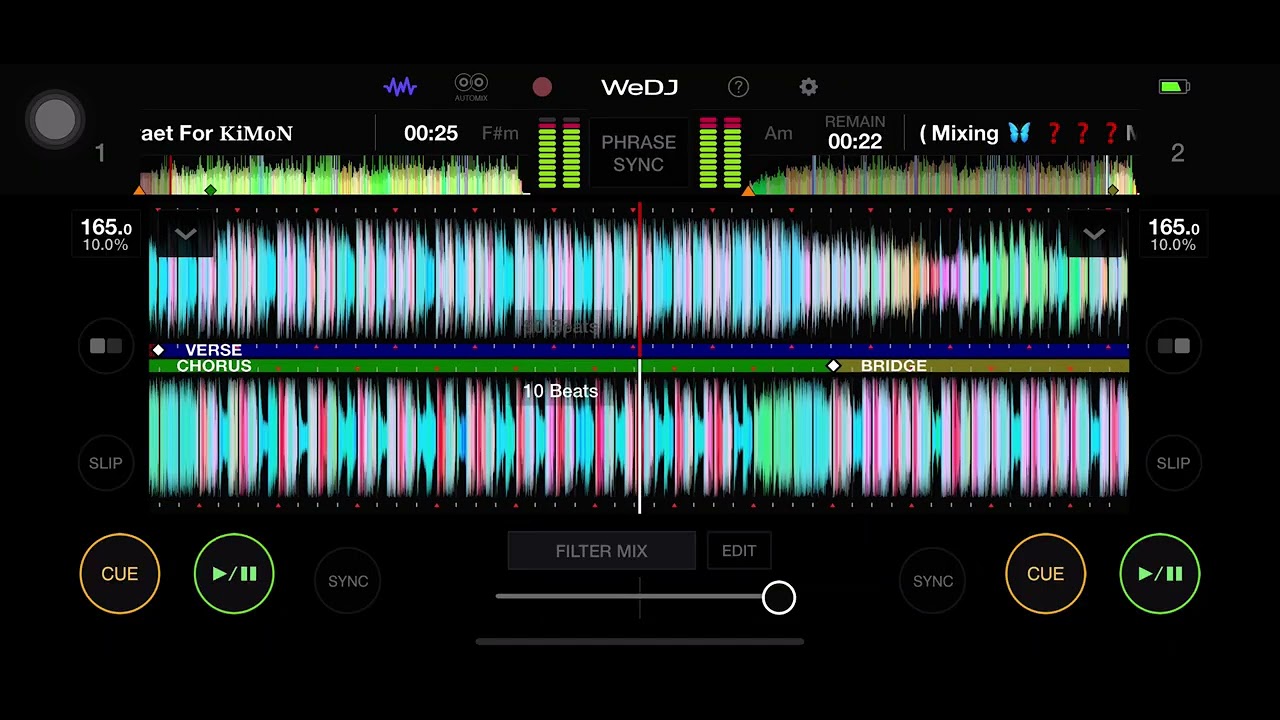Tap the 10 Beats indicator

tap(560, 391)
